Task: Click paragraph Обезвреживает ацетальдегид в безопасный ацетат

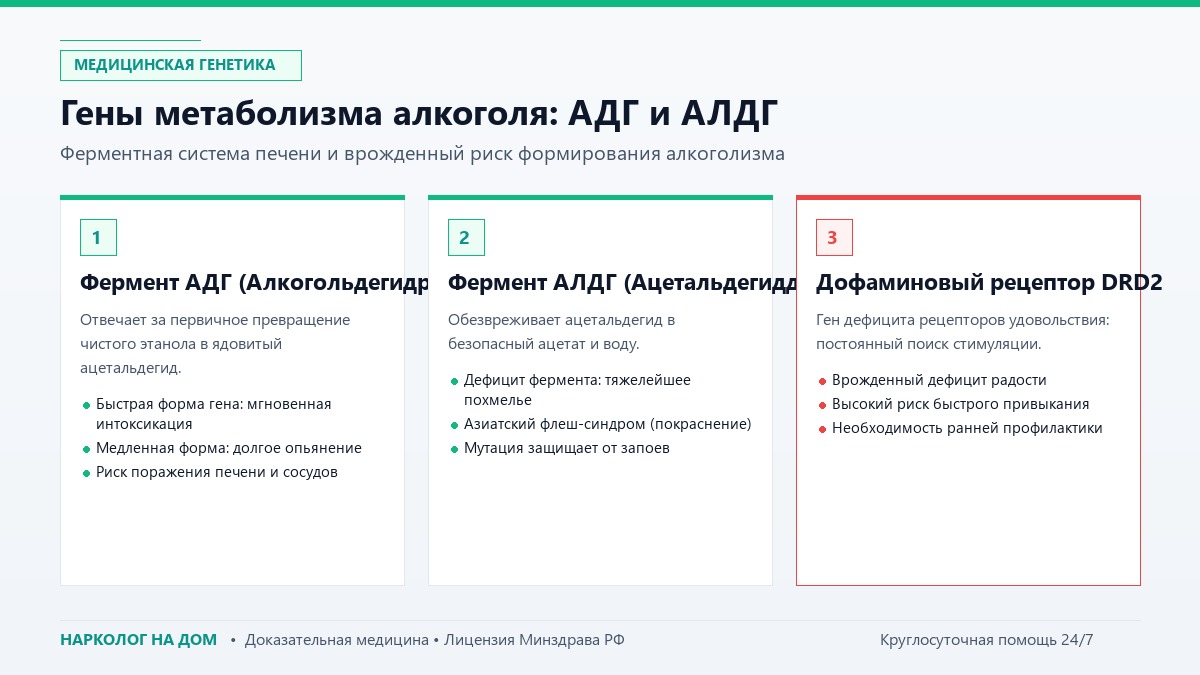Action: [562, 332]
